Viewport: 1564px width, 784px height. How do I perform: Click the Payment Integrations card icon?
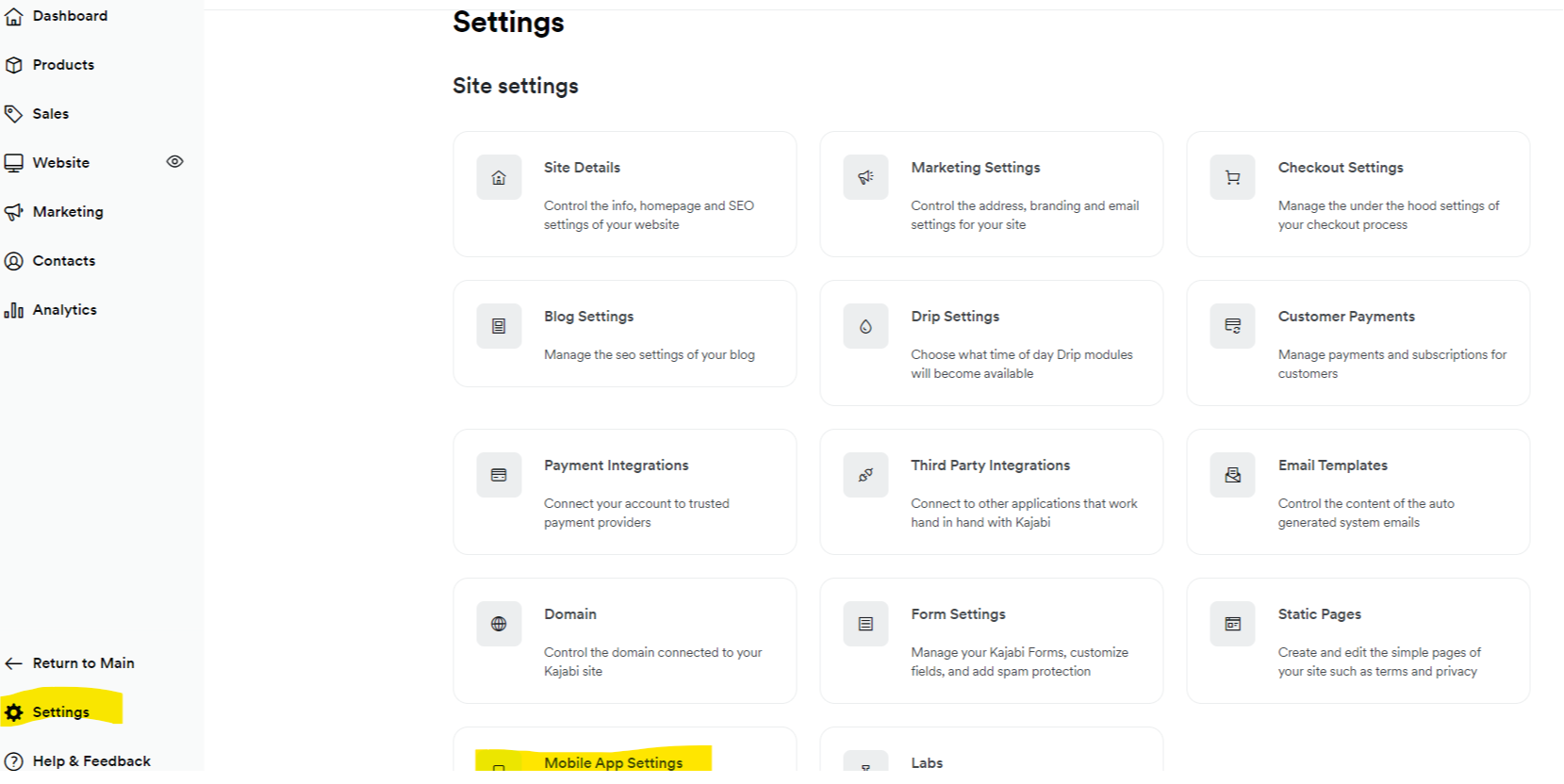pyautogui.click(x=499, y=475)
